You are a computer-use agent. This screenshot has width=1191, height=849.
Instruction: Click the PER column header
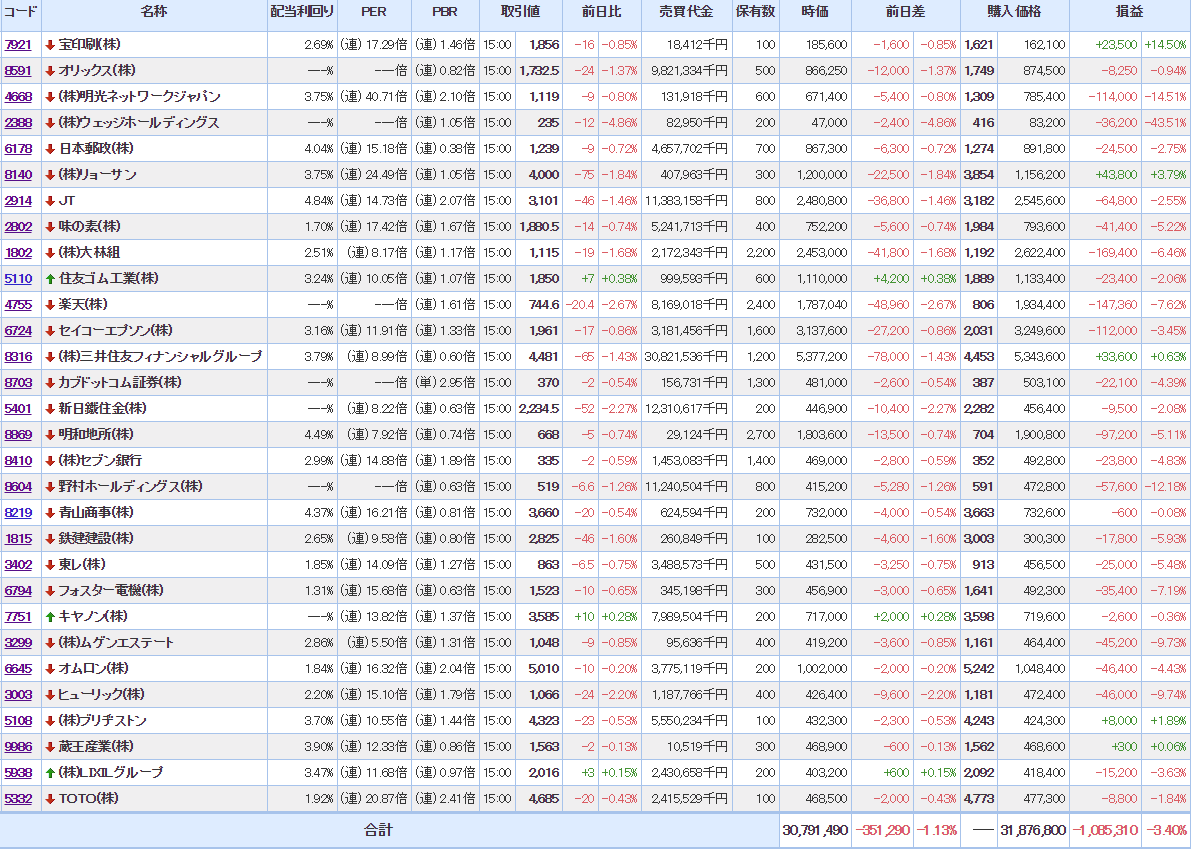(374, 12)
